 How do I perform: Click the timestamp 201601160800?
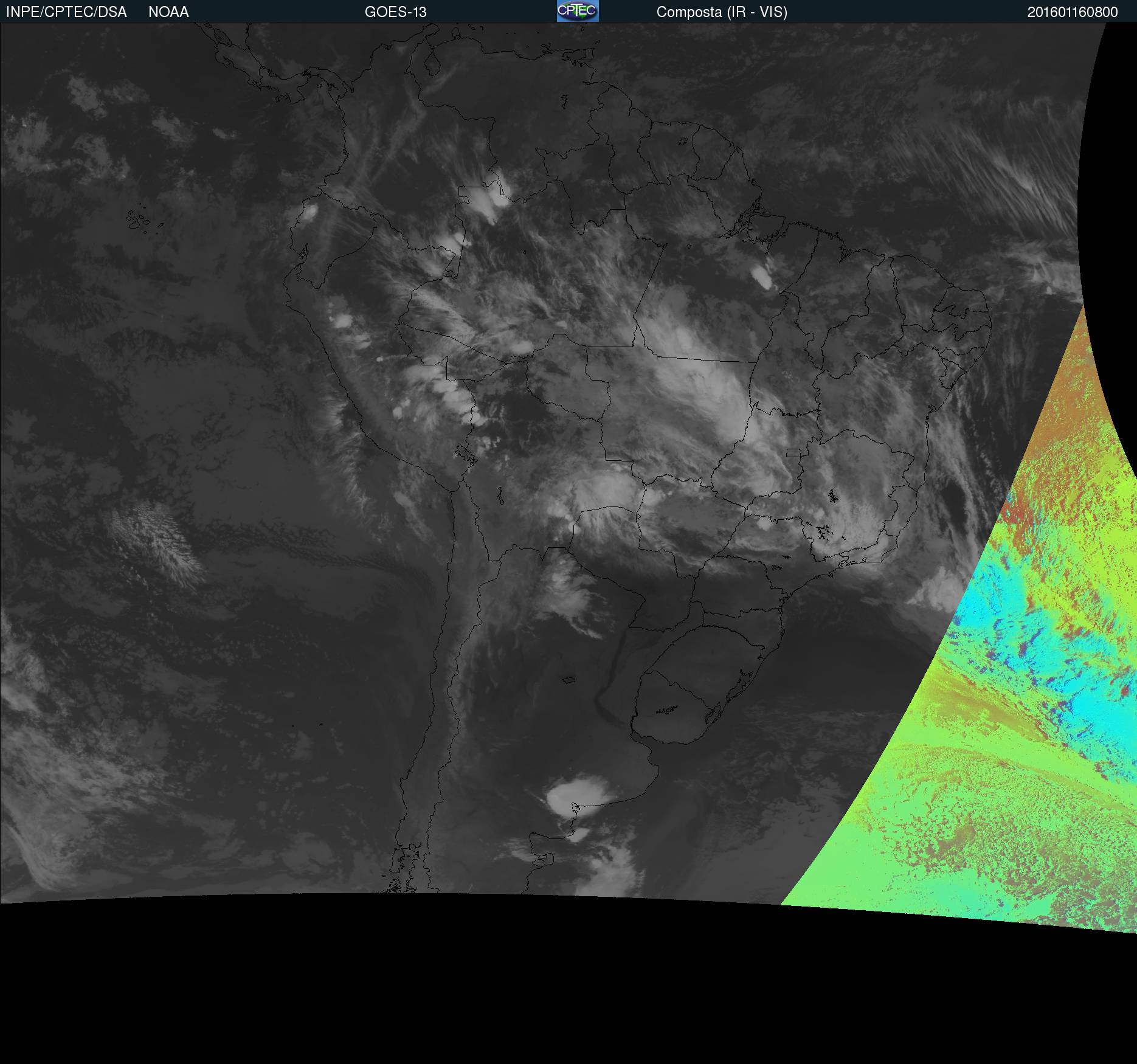(x=1073, y=12)
